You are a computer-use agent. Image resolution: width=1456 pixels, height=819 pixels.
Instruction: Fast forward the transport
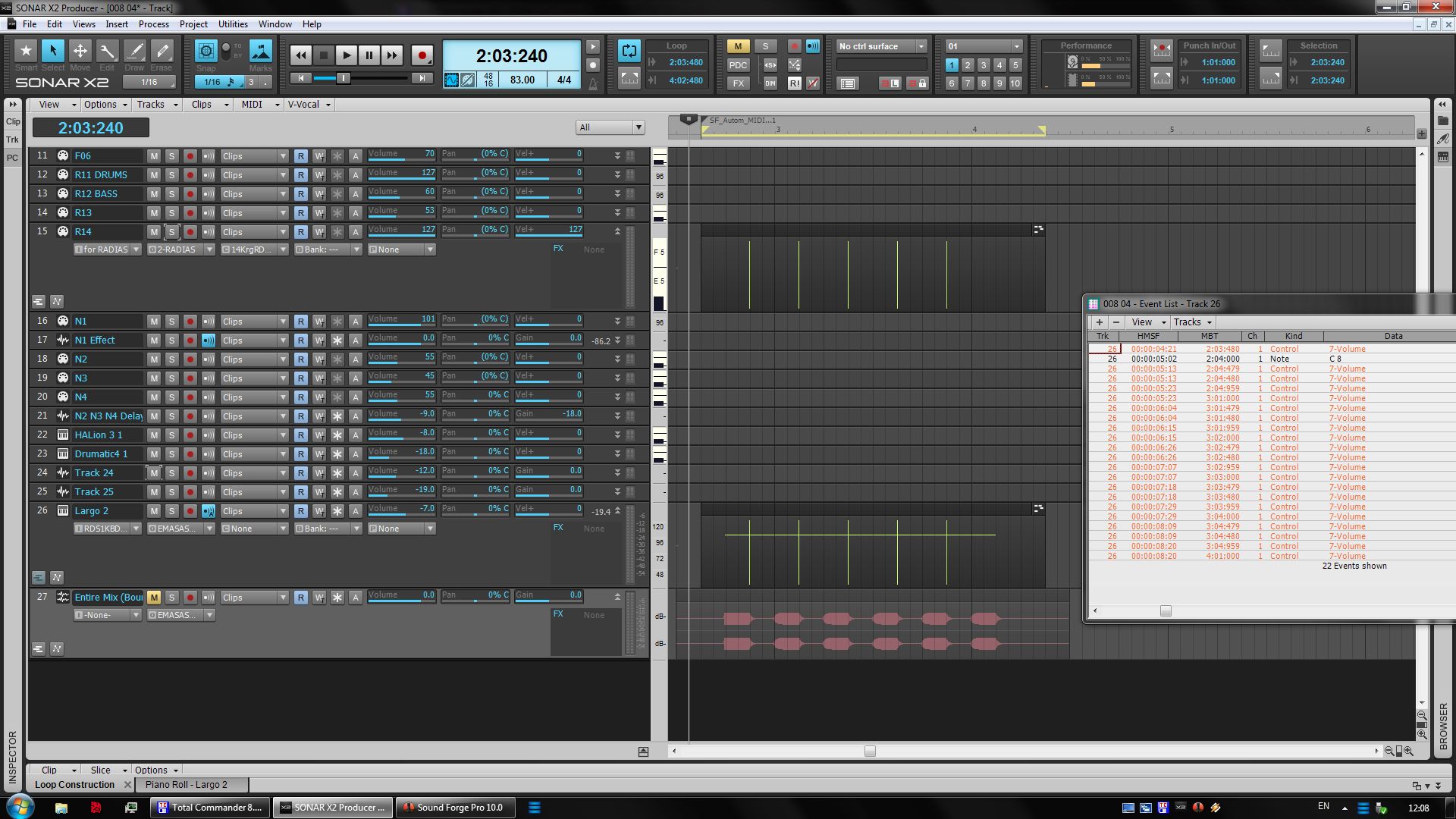(392, 55)
